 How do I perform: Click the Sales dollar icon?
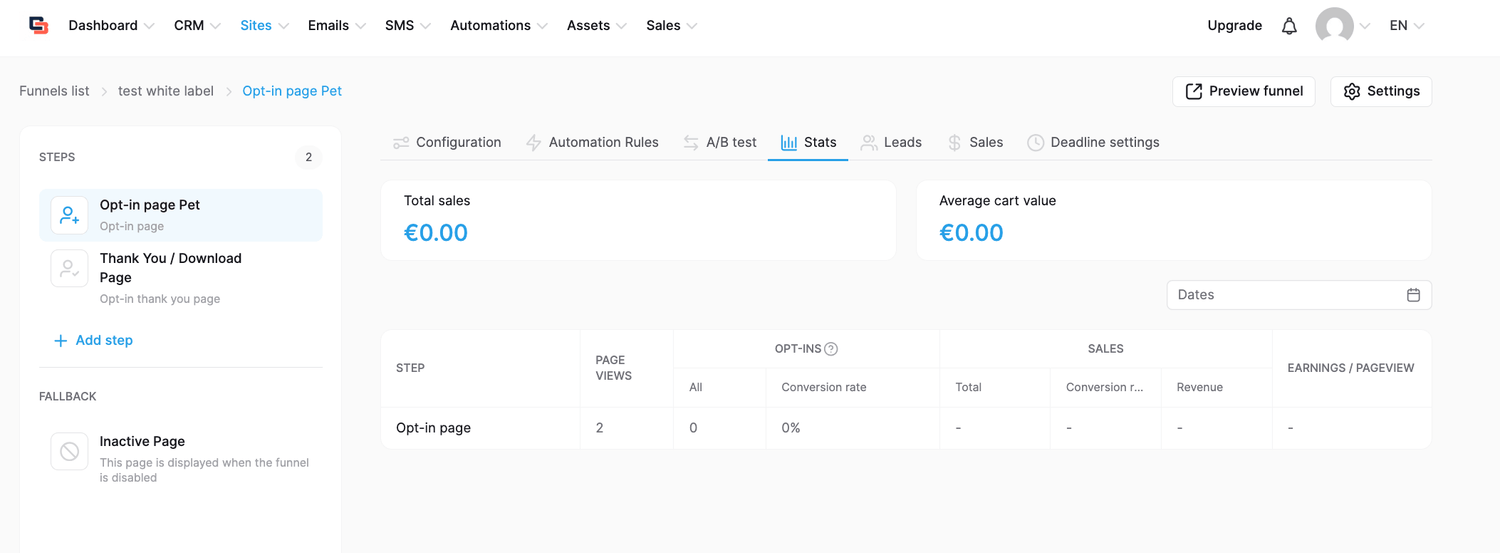pos(954,143)
